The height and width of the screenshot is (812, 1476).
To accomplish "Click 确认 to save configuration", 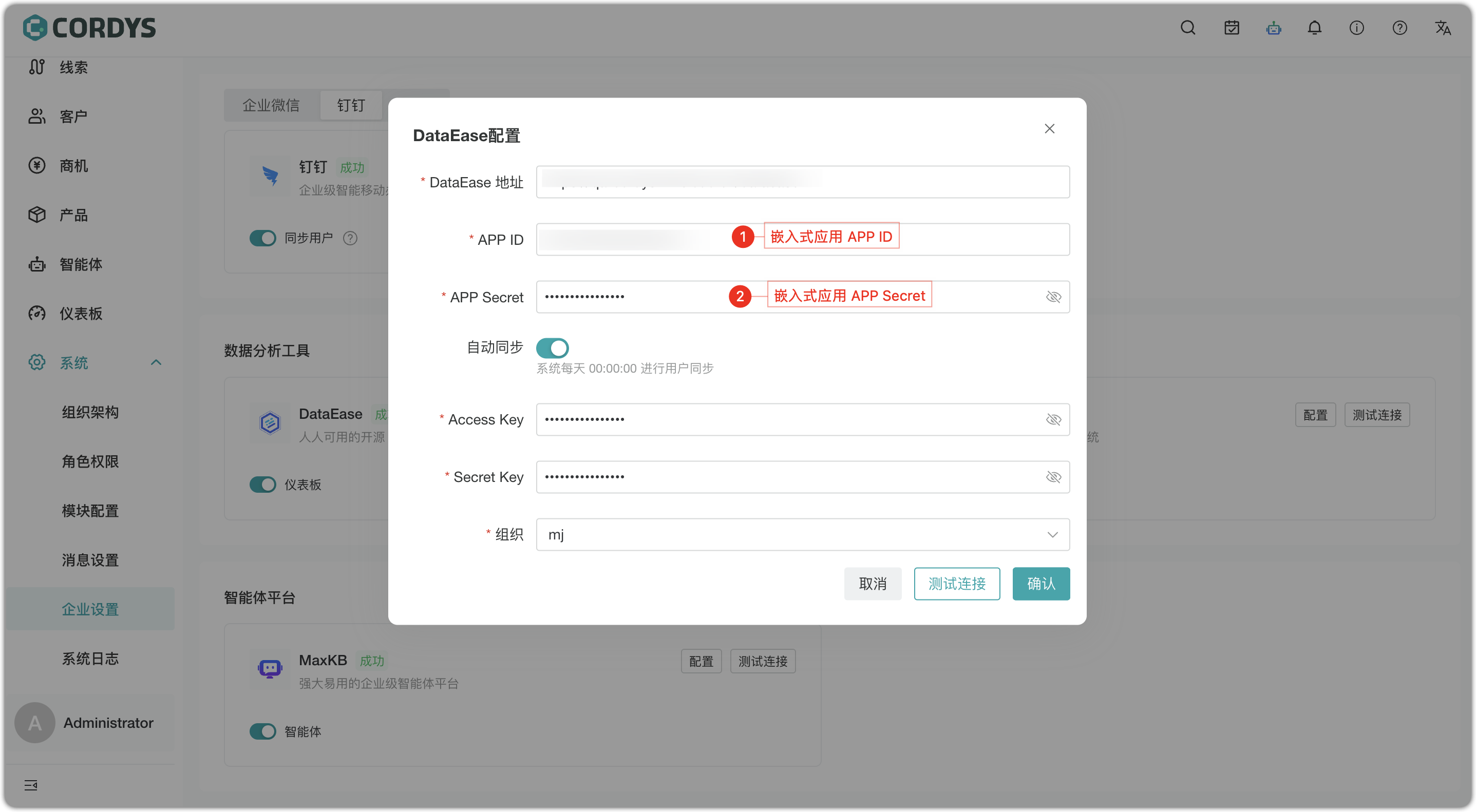I will pyautogui.click(x=1041, y=584).
